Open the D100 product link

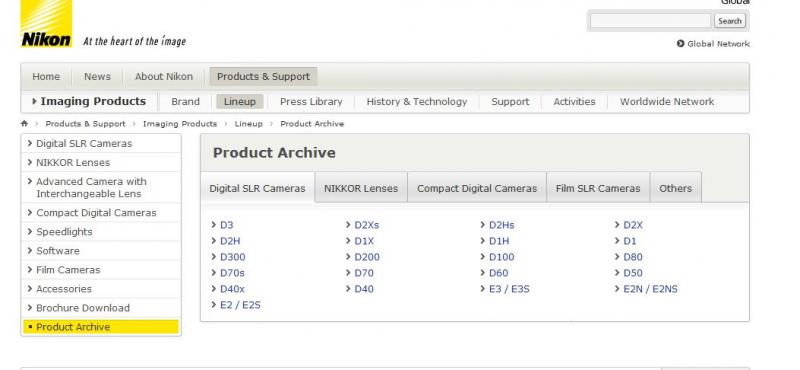tap(502, 257)
